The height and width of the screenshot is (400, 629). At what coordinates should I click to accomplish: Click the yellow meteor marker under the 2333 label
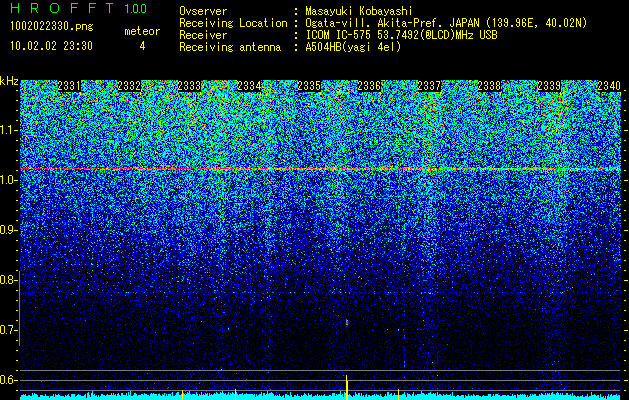(x=183, y=394)
